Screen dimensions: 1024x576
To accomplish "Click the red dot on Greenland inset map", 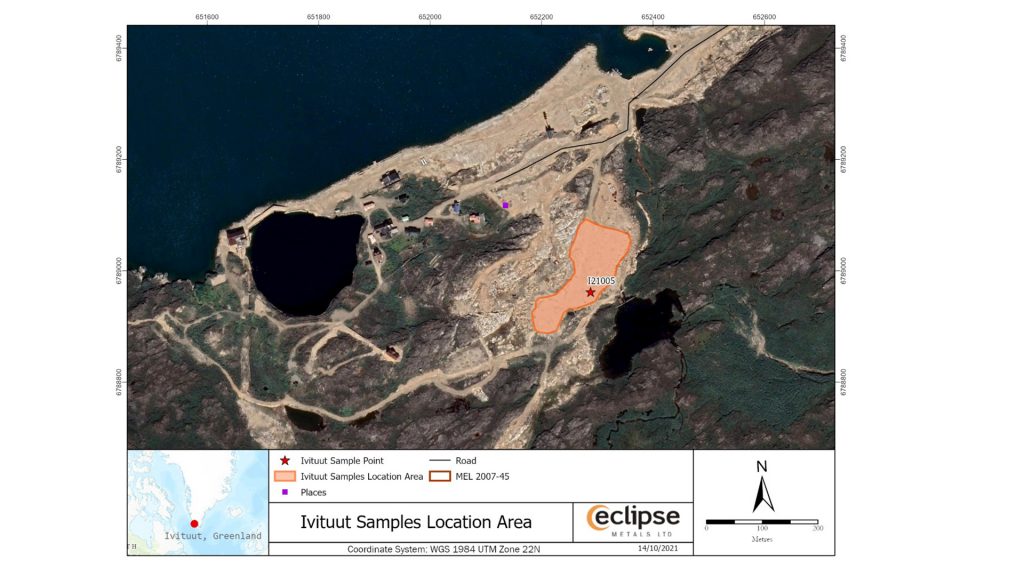I will (194, 524).
